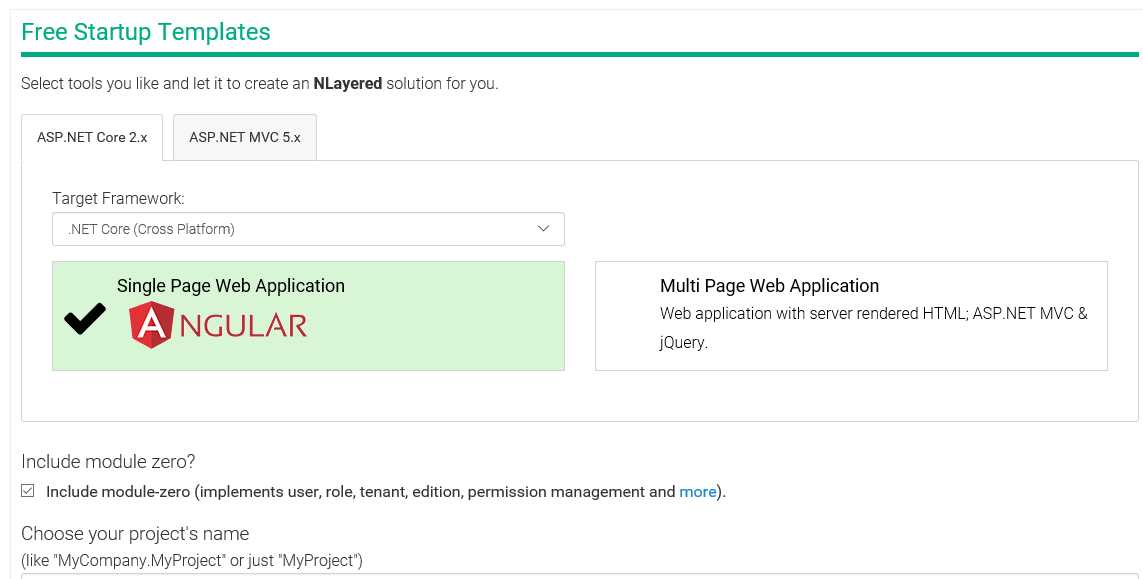Screen dimensions: 1143x579
Task: Click the project name example hint text
Action: pos(192,561)
